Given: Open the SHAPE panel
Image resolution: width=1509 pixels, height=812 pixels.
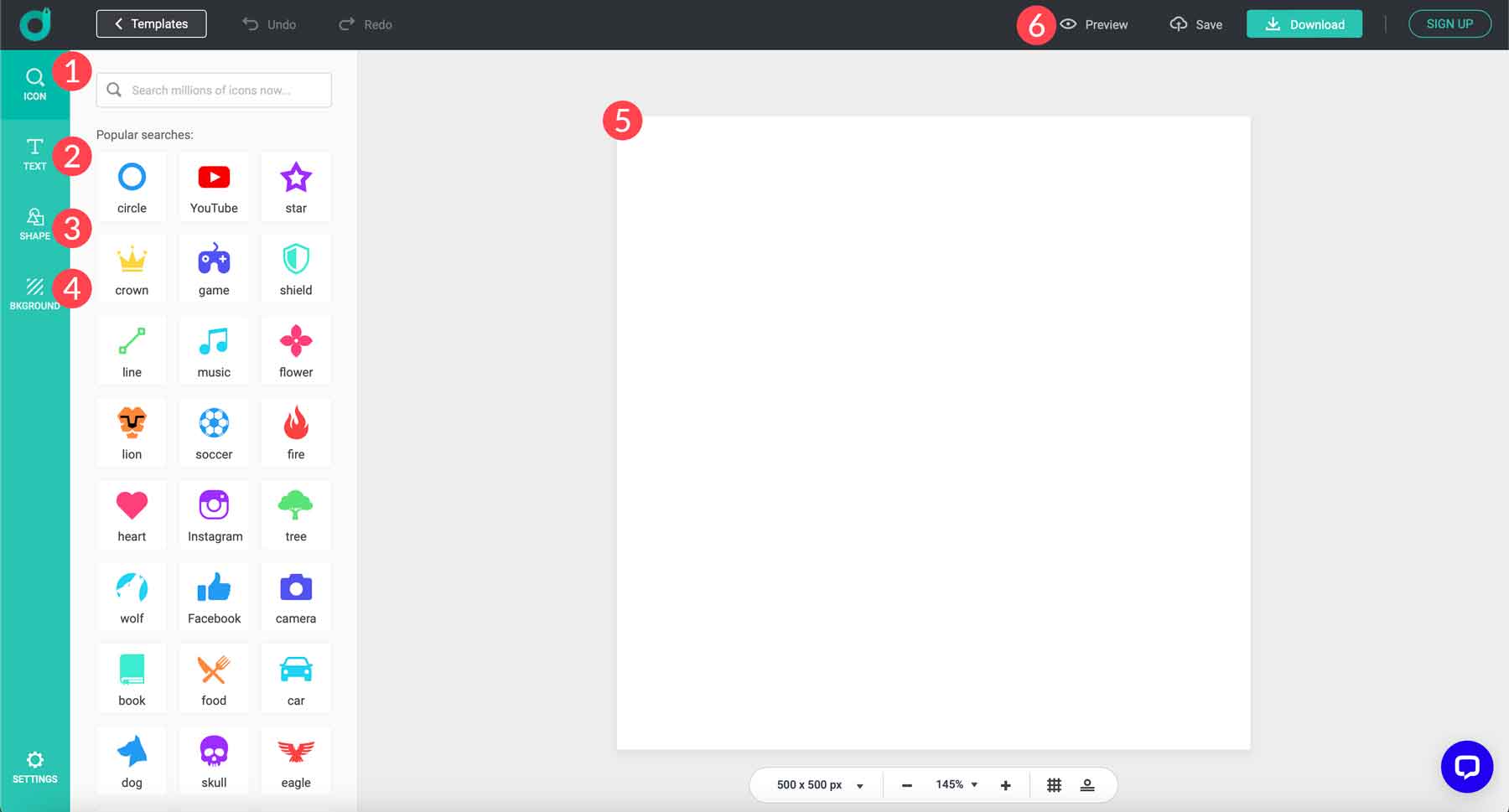Looking at the screenshot, I should 34,225.
